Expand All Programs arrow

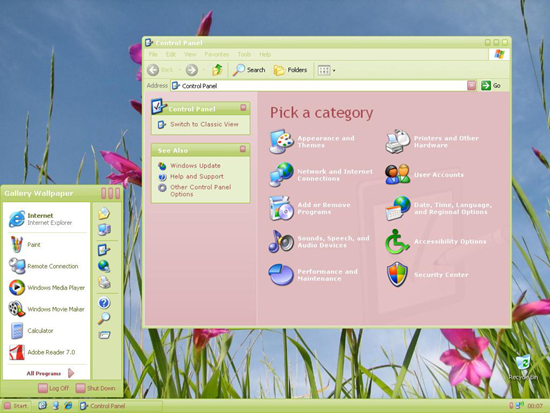tap(71, 373)
